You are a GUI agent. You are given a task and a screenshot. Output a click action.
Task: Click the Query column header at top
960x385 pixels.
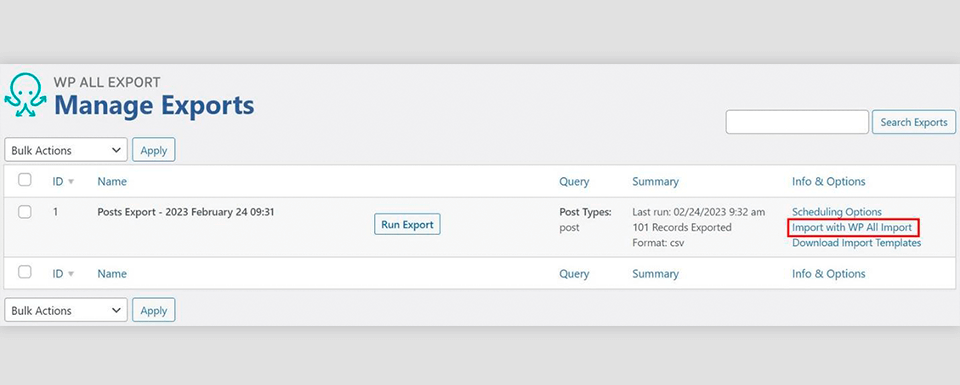click(574, 182)
